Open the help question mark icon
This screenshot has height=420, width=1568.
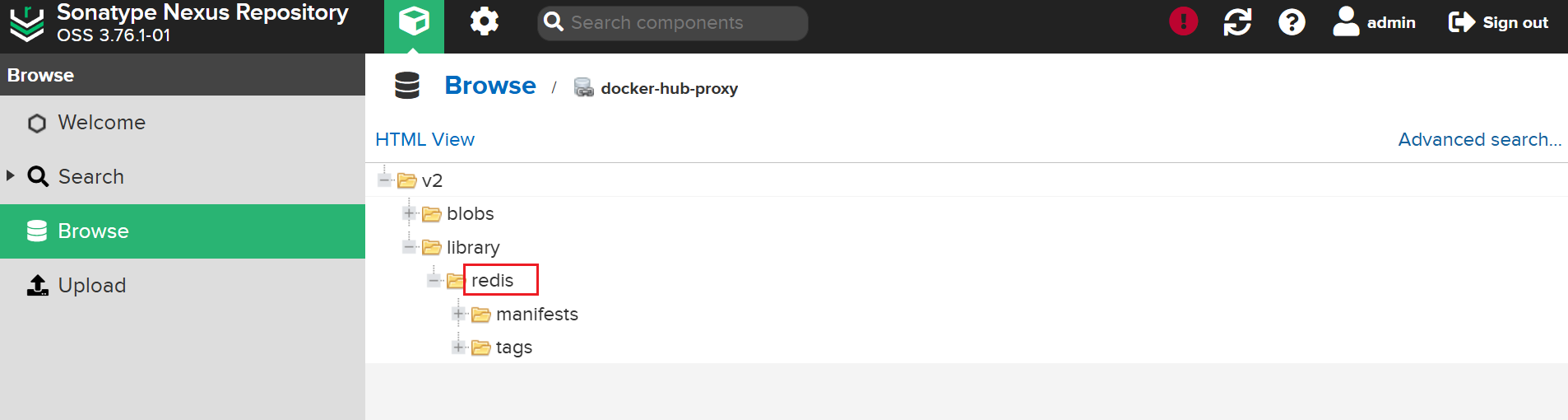click(x=1292, y=22)
